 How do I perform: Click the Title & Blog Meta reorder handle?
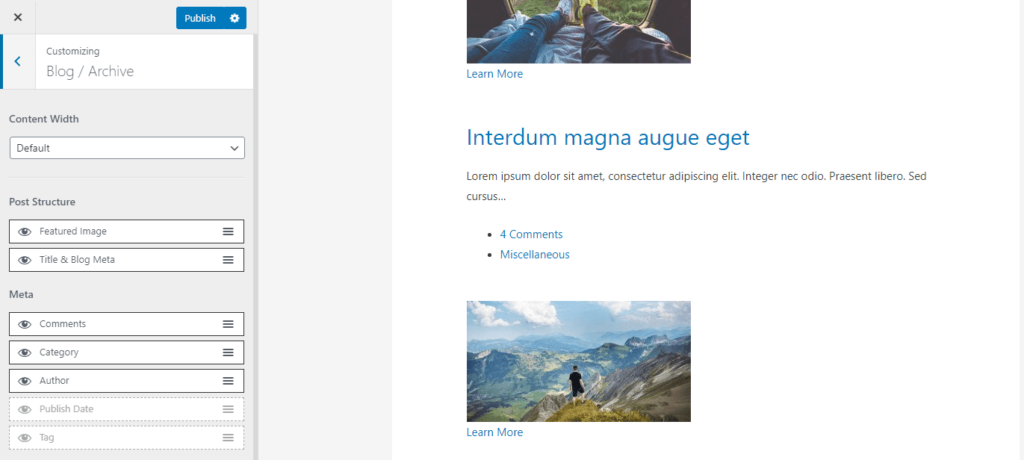[x=228, y=259]
